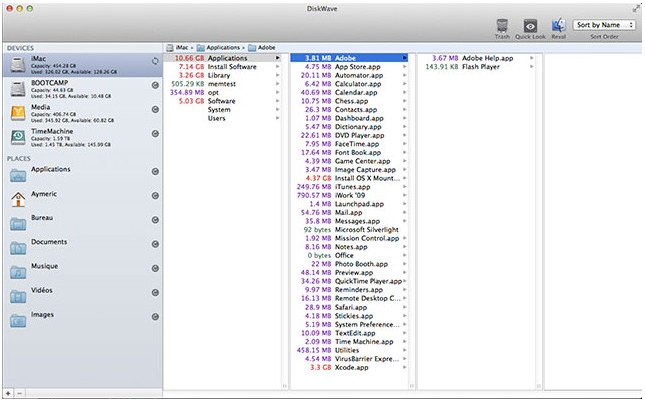Screen dimensions: 645x402
Task: Click the circle button beside Musique
Action: (155, 268)
